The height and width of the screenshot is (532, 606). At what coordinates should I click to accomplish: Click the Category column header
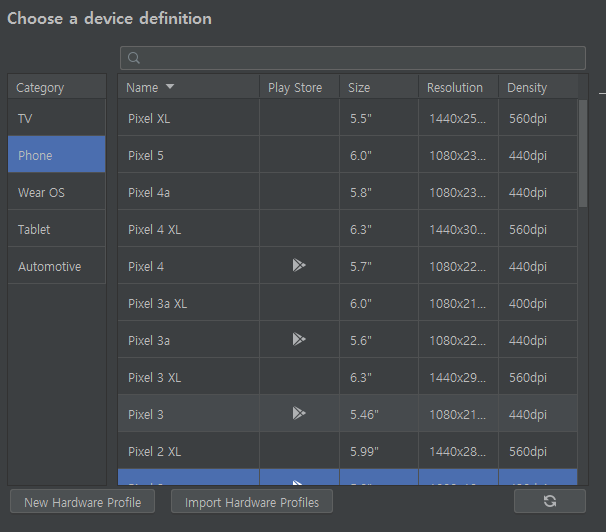[x=56, y=87]
